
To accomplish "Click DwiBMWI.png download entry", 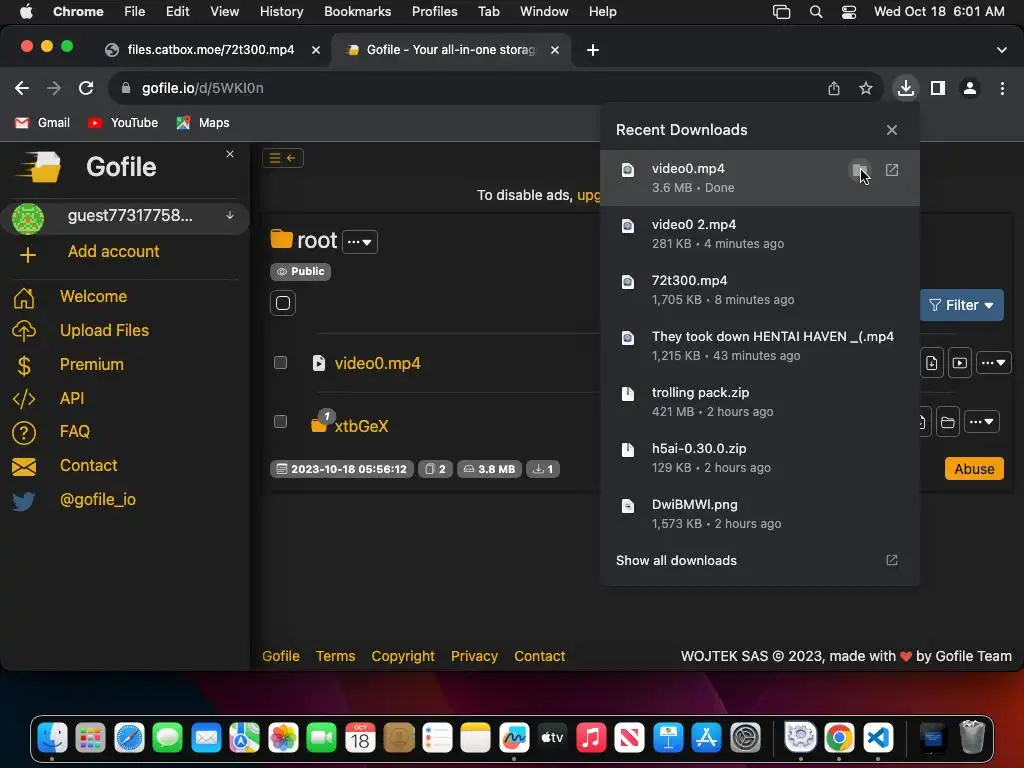I will 760,514.
